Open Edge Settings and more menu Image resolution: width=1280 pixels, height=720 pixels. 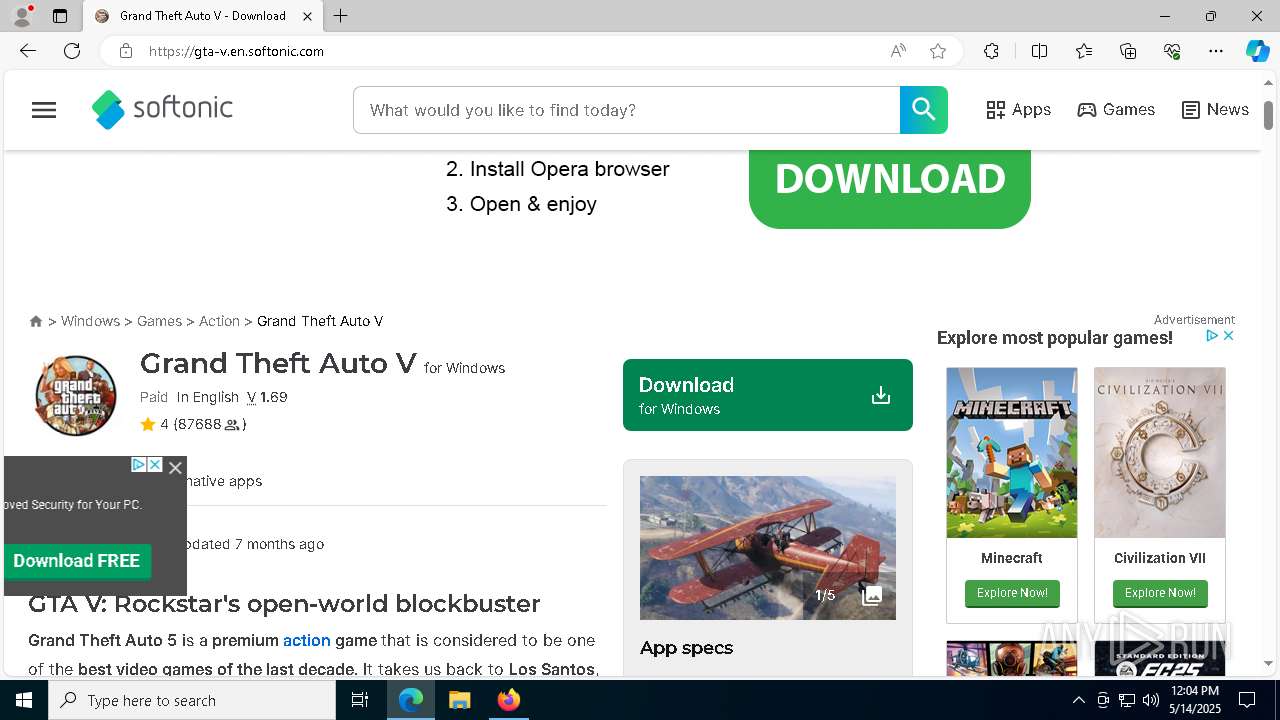[1216, 51]
